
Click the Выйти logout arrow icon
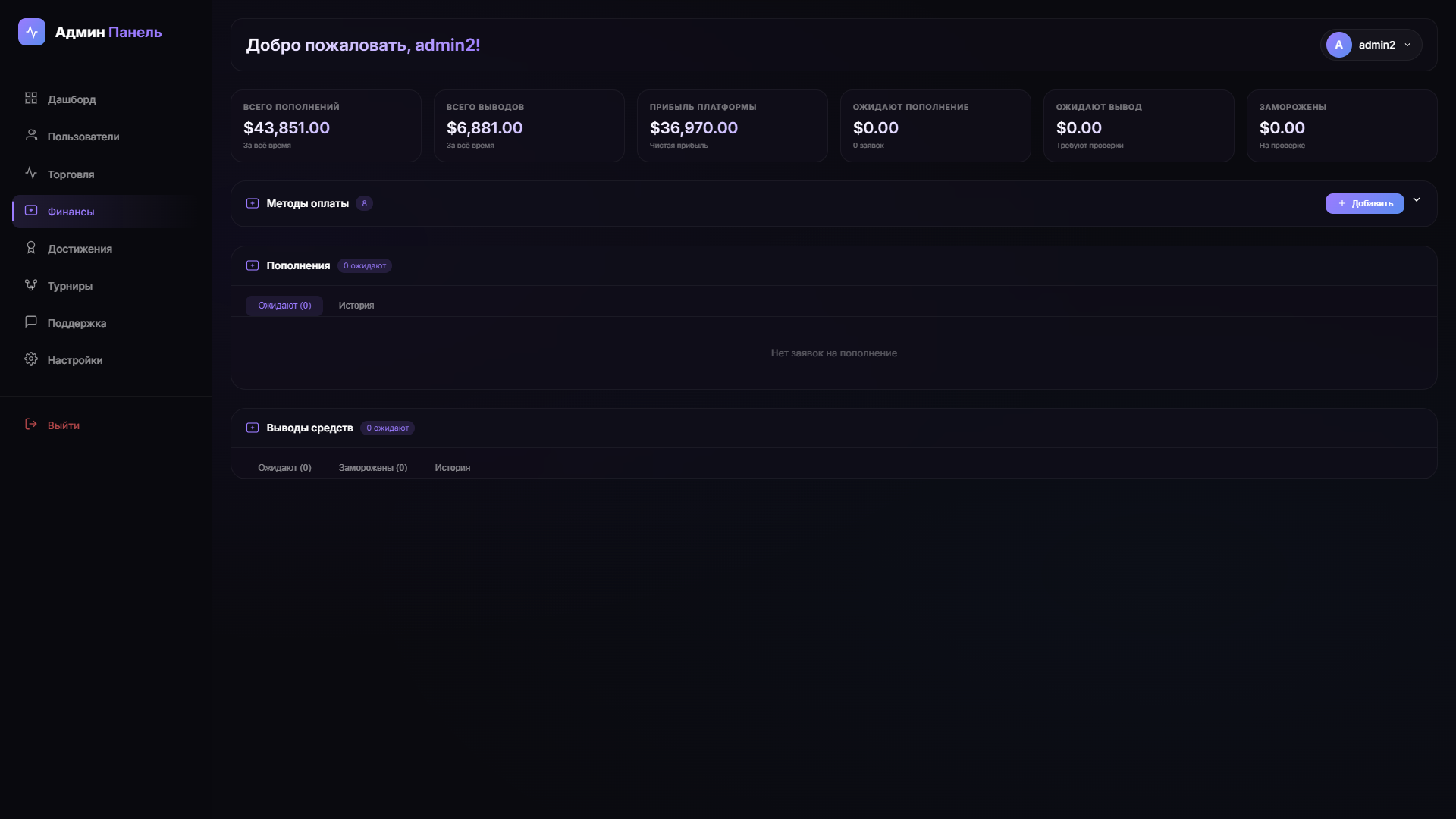pyautogui.click(x=31, y=425)
